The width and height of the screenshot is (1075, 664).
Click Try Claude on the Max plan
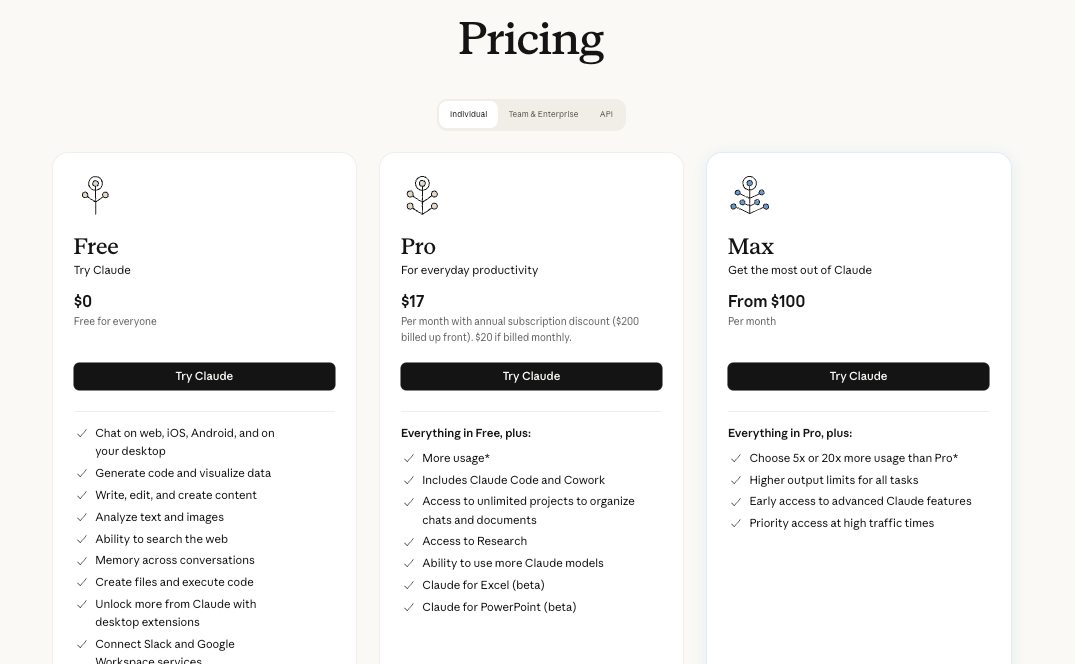coord(858,376)
